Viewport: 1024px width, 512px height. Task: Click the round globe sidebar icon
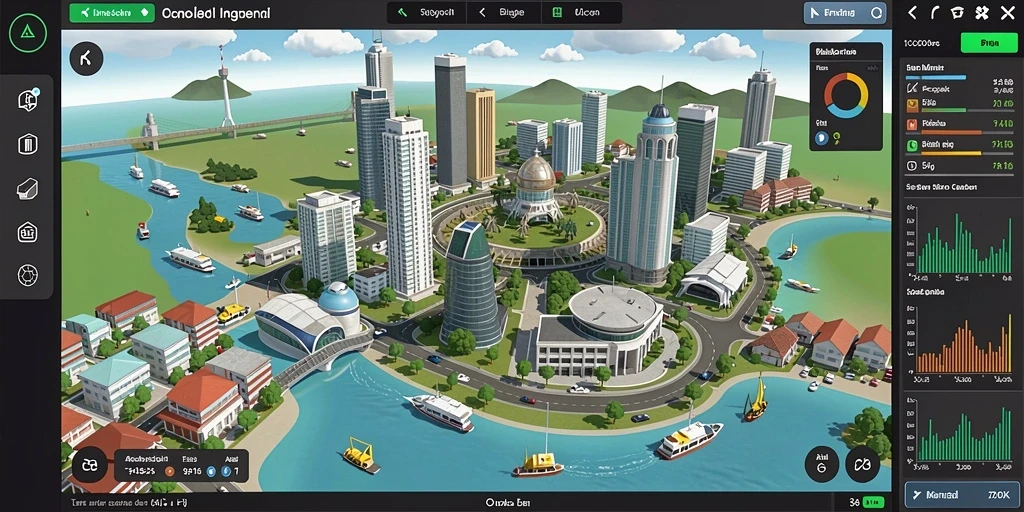pyautogui.click(x=27, y=275)
